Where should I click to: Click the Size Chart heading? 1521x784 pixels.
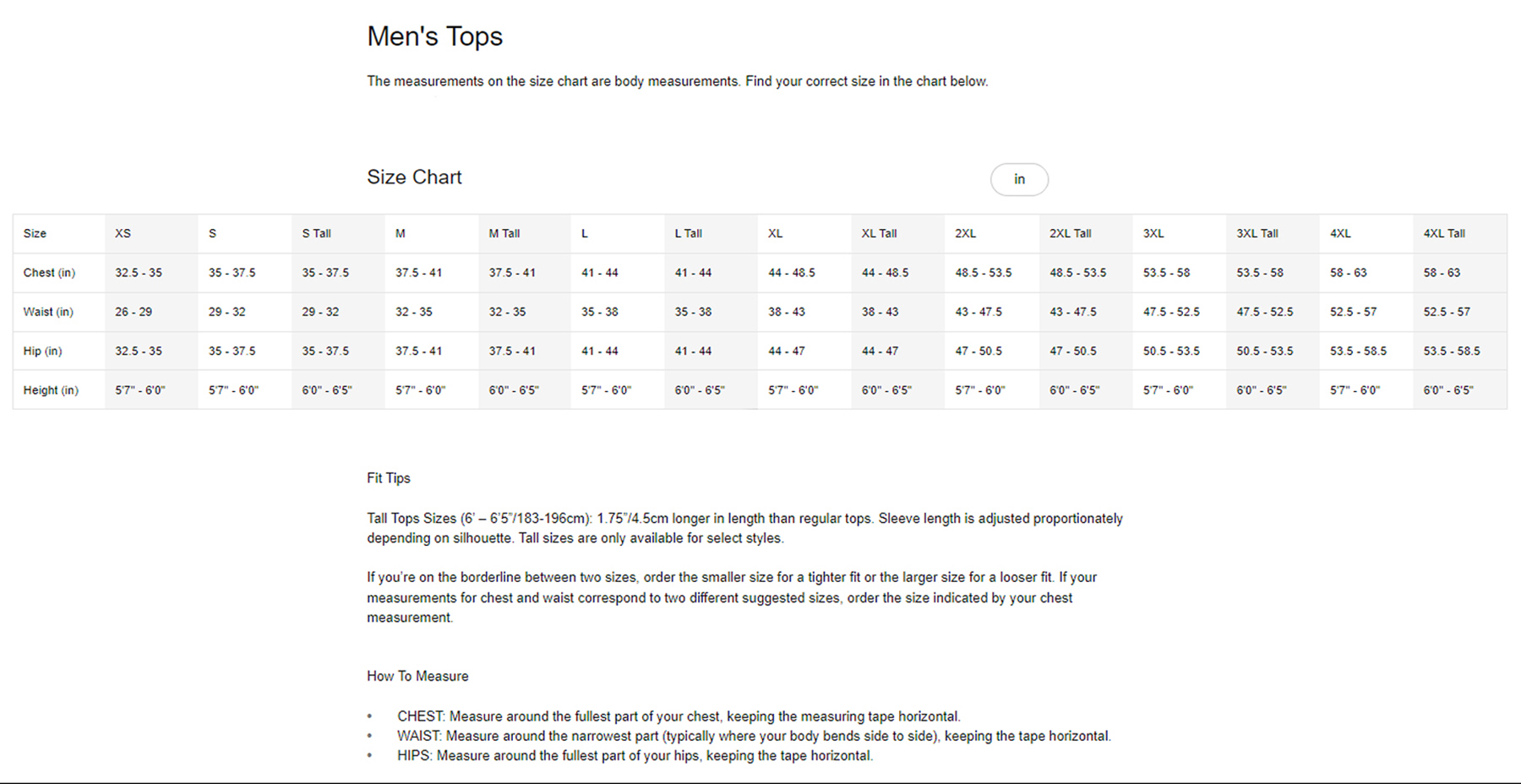pyautogui.click(x=414, y=177)
